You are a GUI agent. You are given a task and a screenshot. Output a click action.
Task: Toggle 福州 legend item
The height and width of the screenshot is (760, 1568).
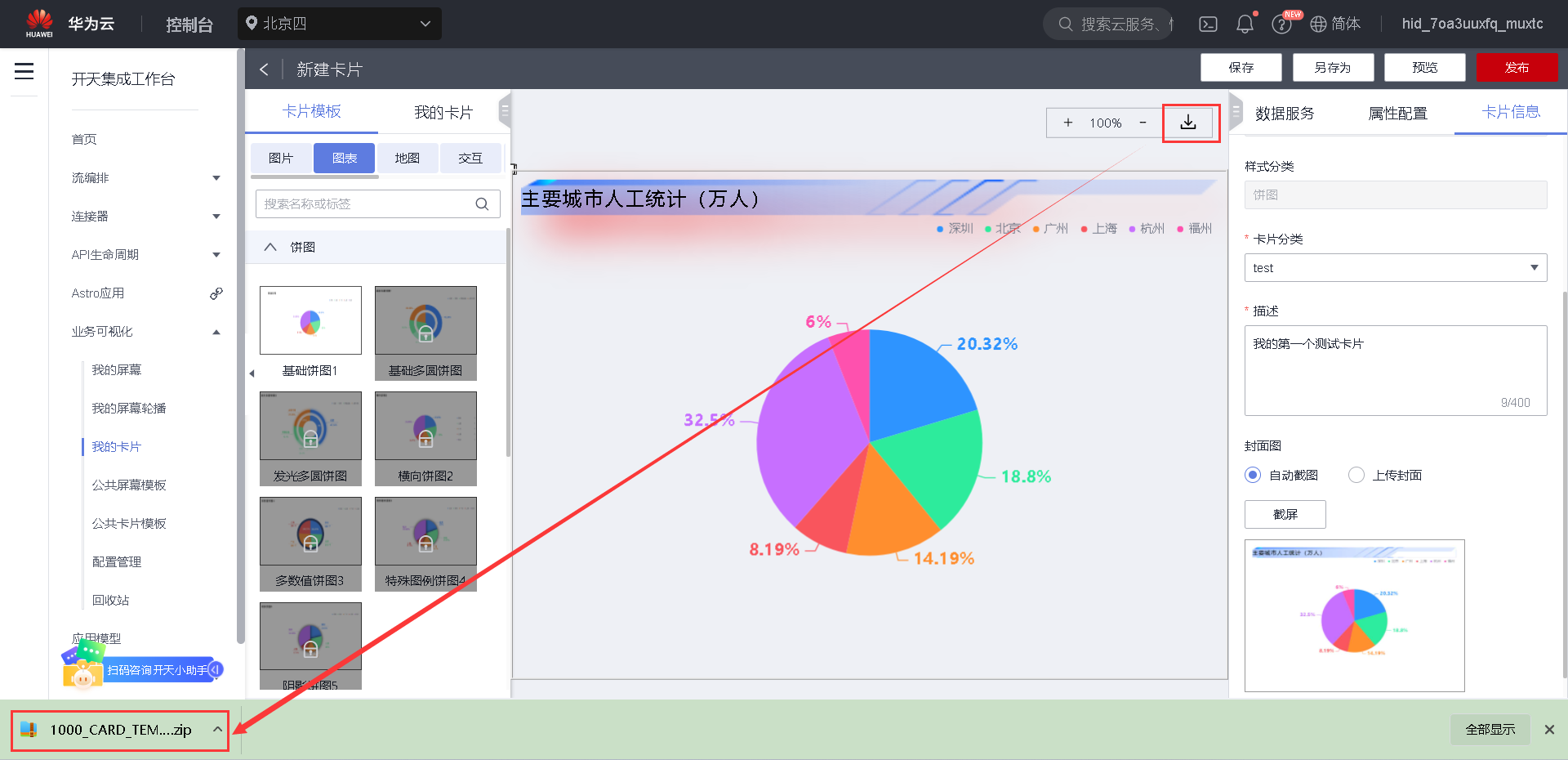(x=1195, y=229)
